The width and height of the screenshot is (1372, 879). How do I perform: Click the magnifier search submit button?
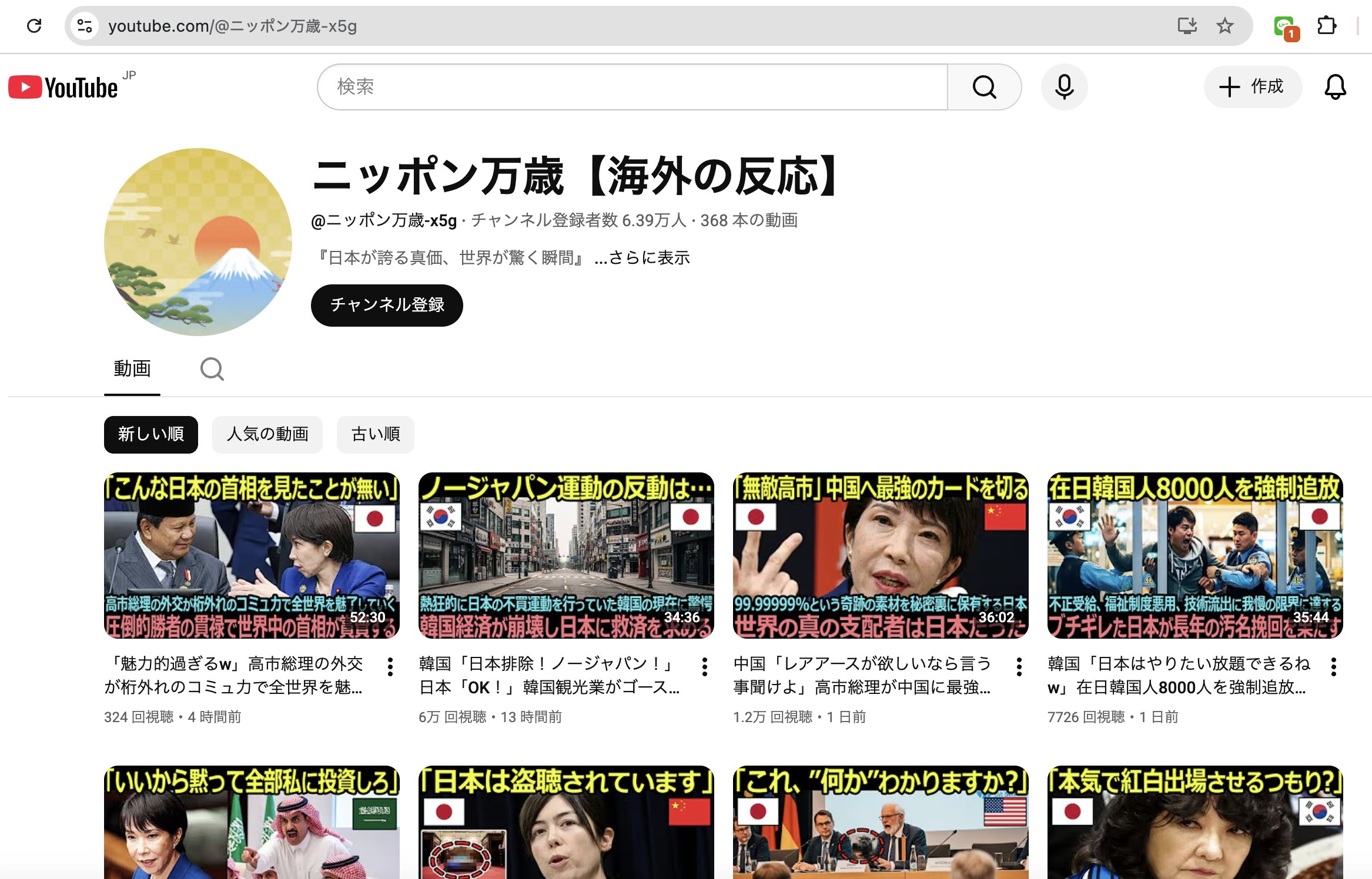(984, 88)
